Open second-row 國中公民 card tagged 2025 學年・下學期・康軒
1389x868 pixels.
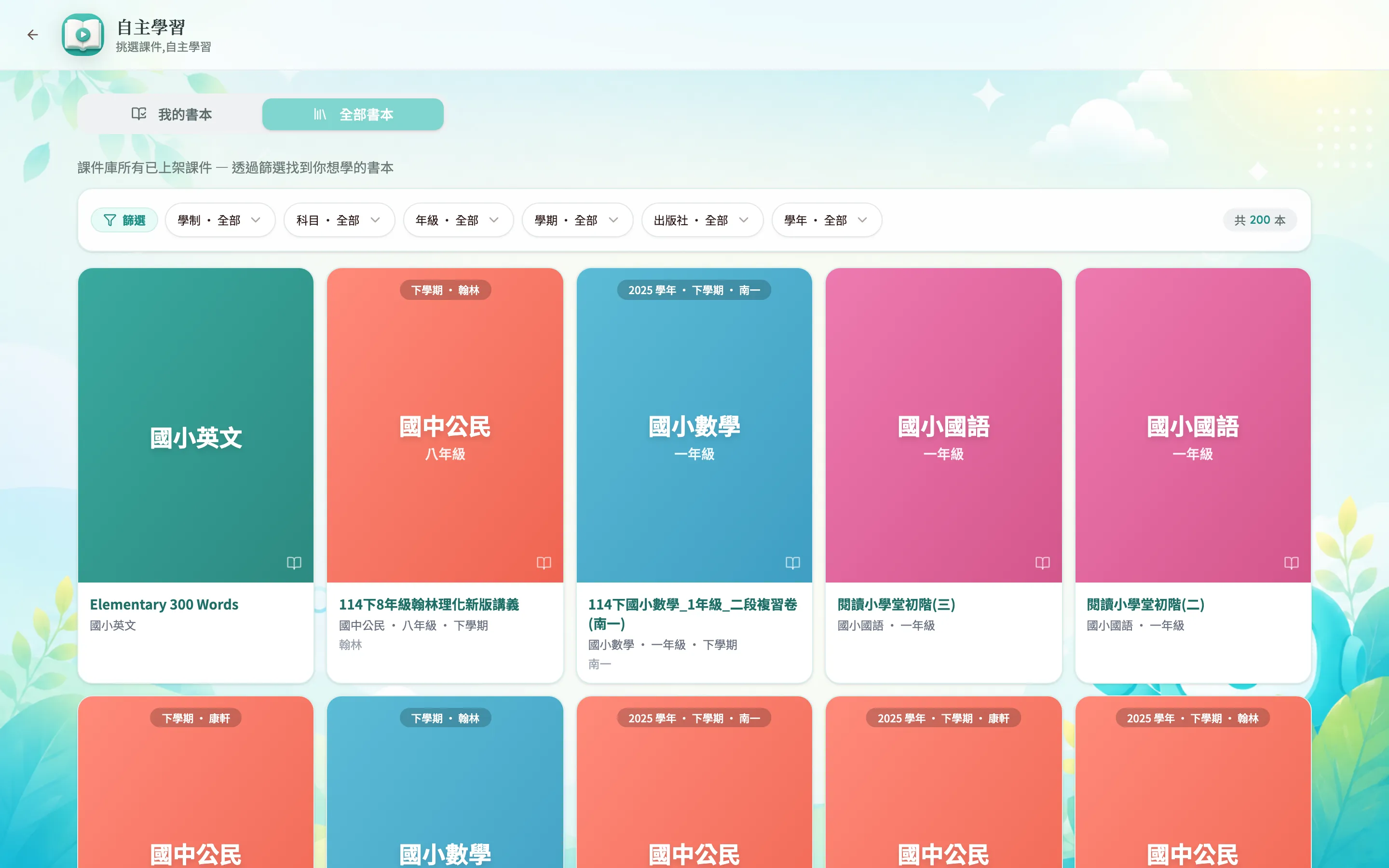click(943, 782)
